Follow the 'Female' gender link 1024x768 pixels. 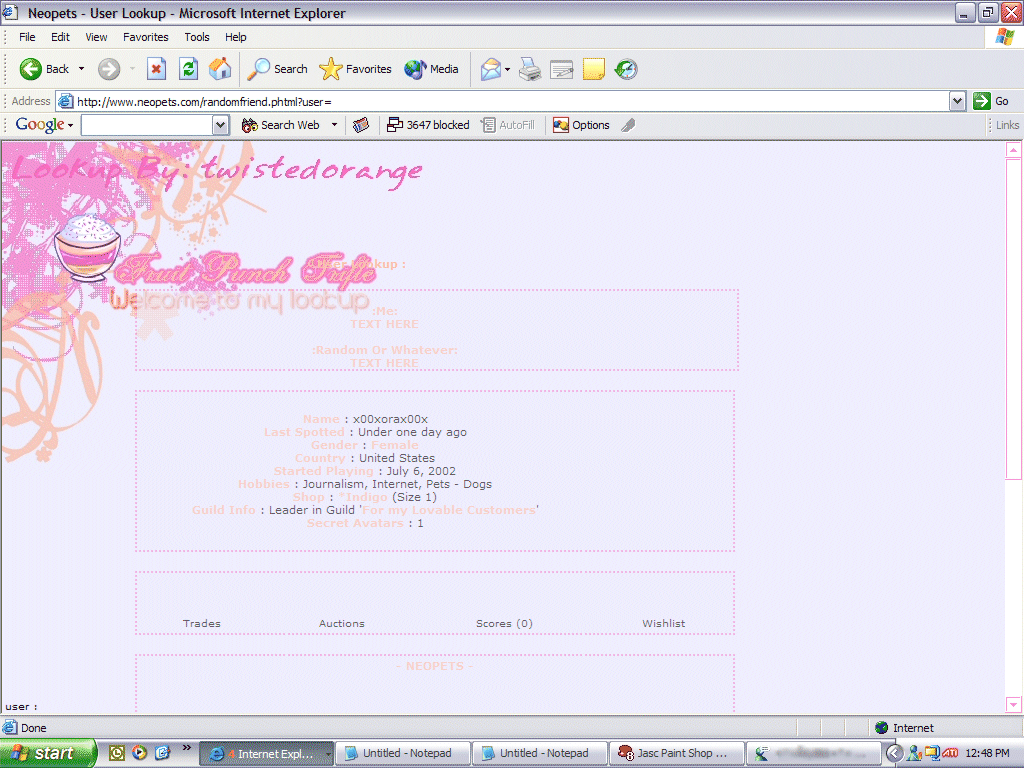pyautogui.click(x=394, y=445)
